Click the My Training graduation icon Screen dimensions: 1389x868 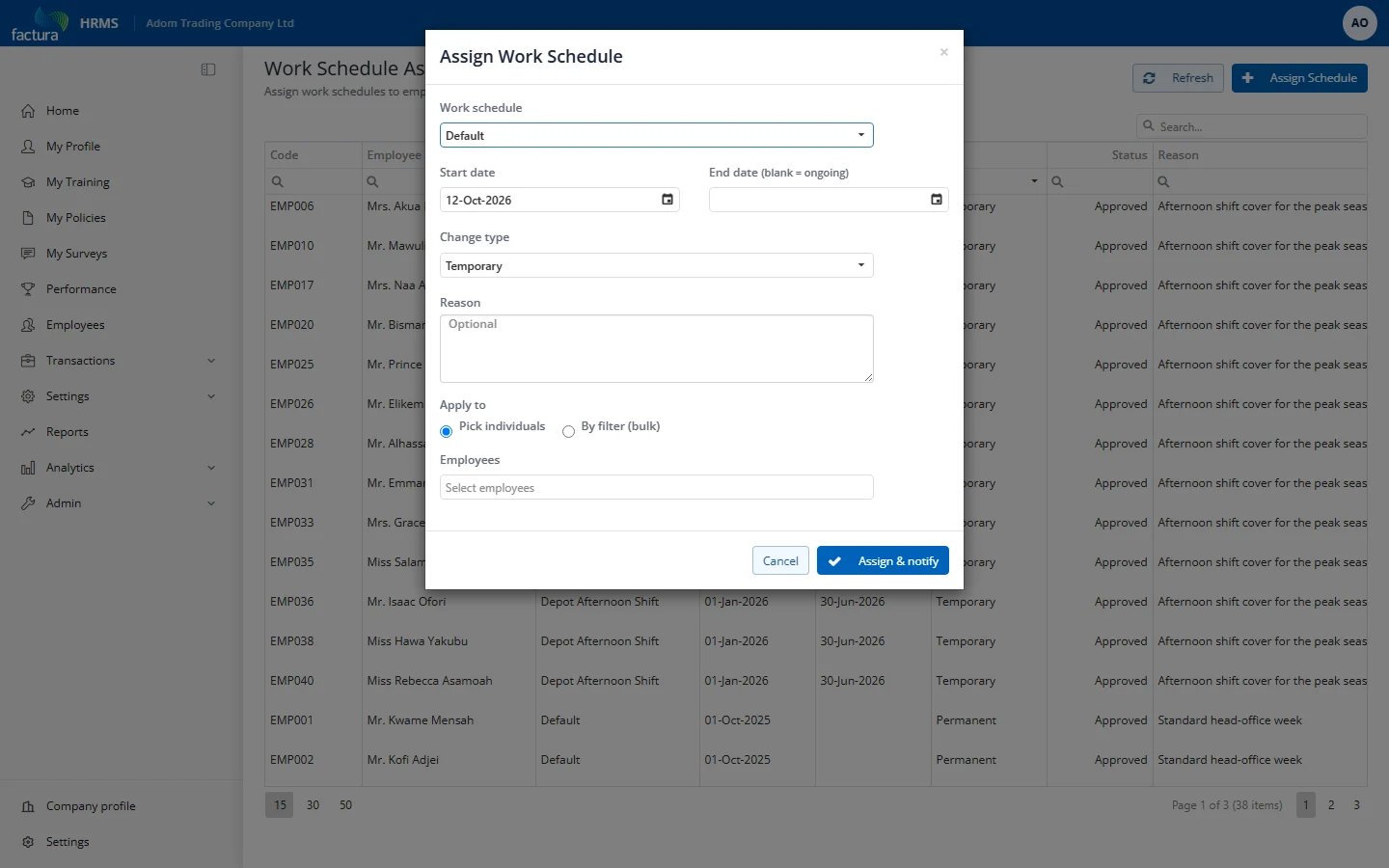[28, 182]
